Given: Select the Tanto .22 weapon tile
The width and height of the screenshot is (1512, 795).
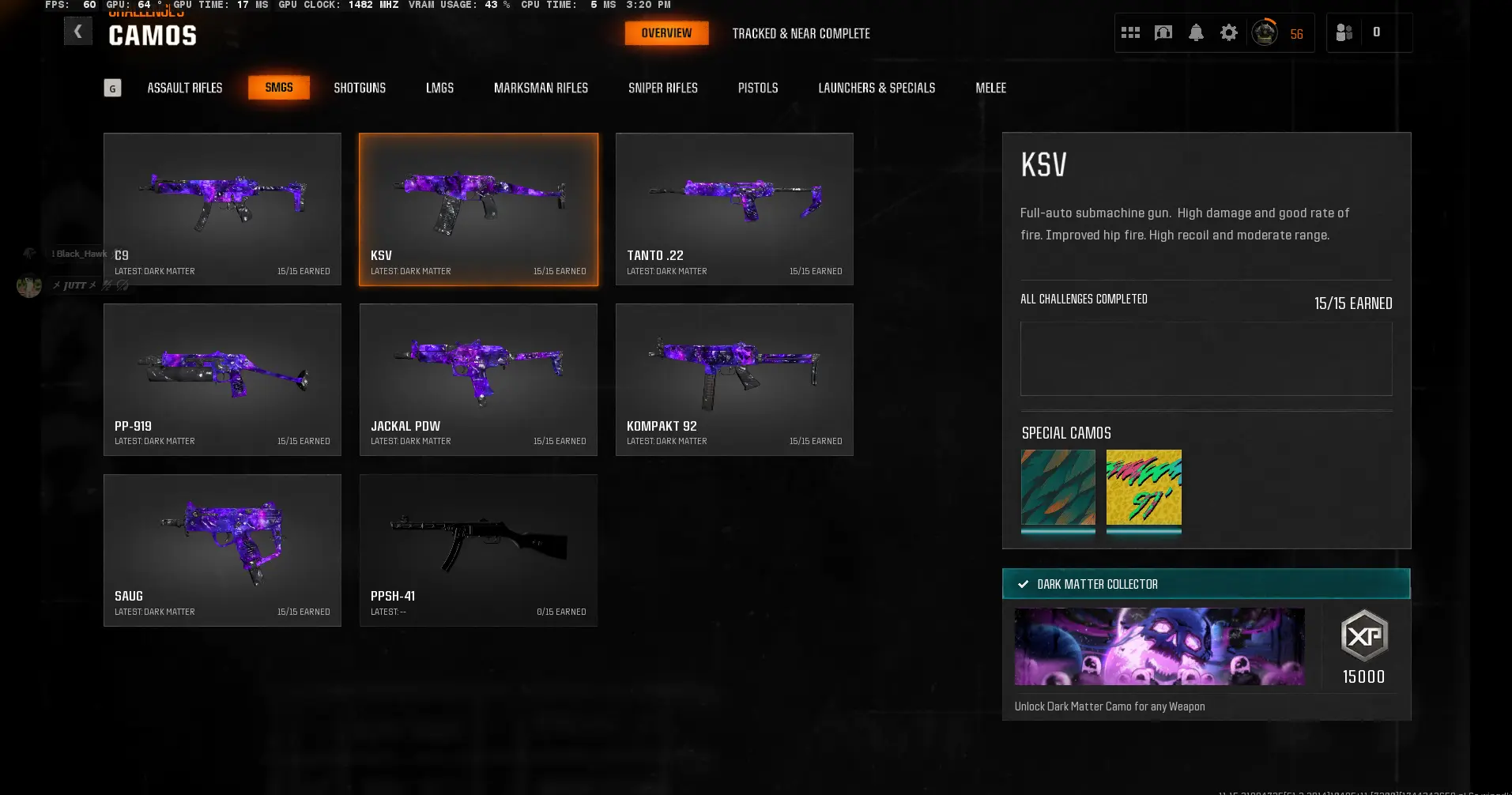Looking at the screenshot, I should click(734, 209).
